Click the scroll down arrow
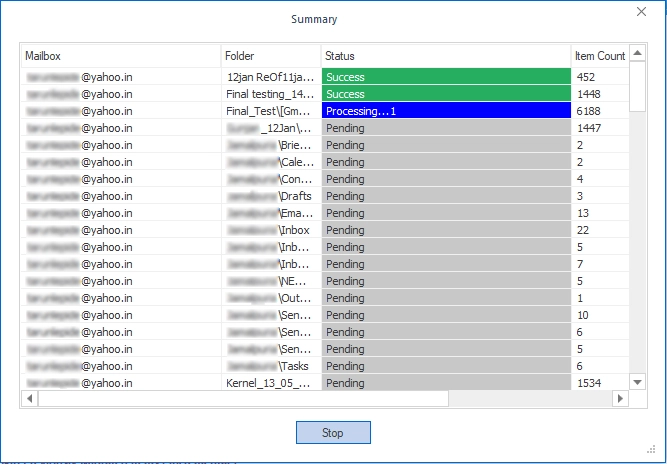 (x=637, y=382)
